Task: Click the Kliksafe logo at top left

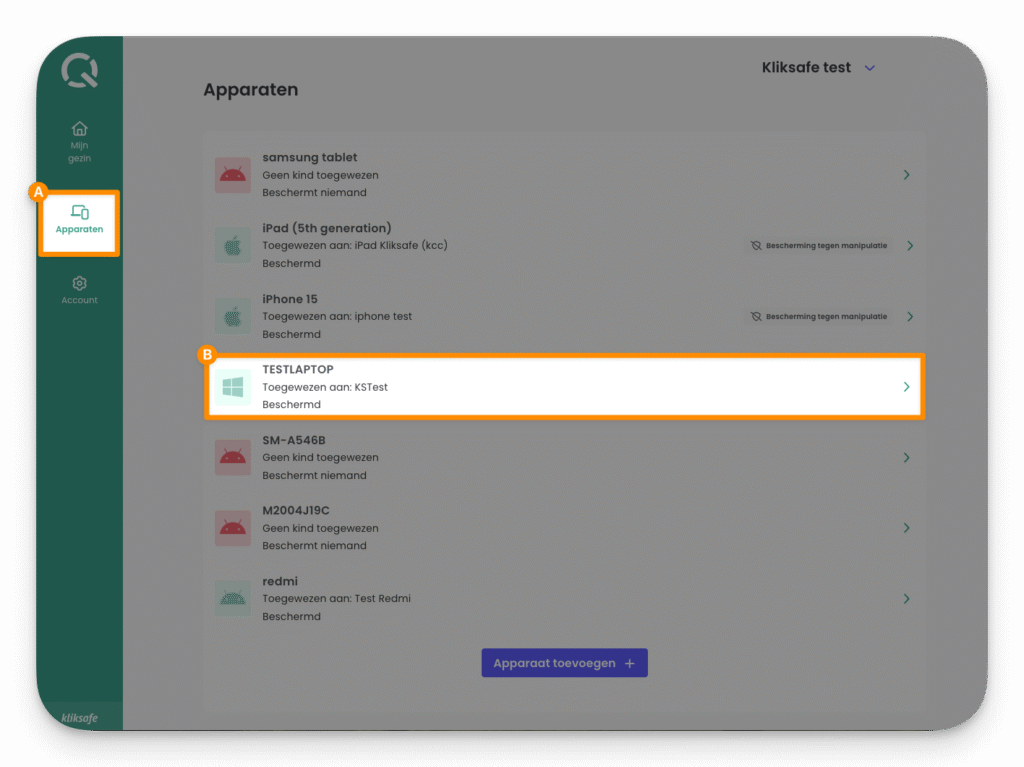Action: [79, 70]
